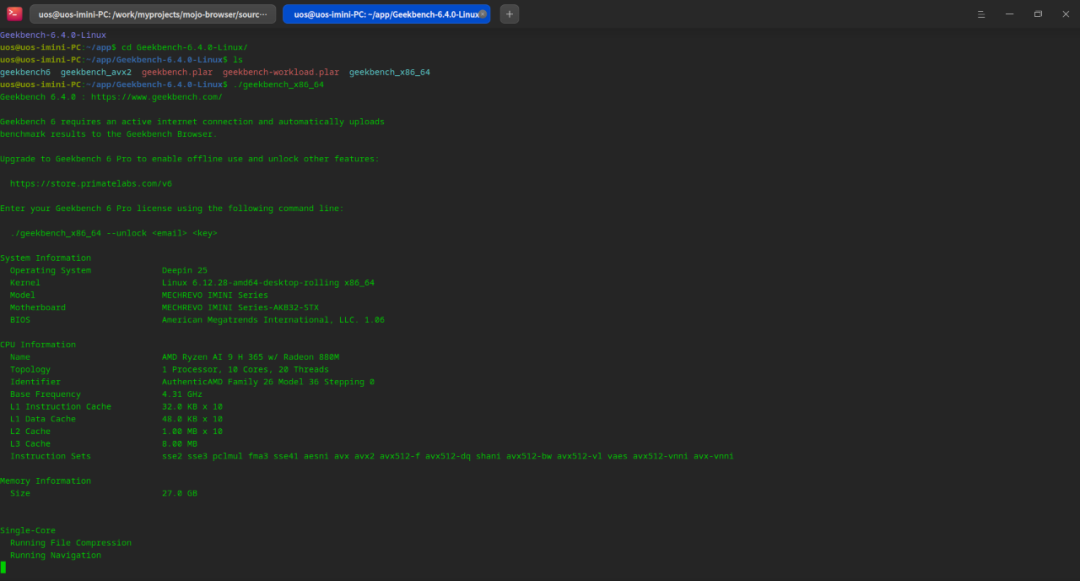Click the 'cd Geekbench-6.4.0-Linux/' command text

(x=185, y=47)
